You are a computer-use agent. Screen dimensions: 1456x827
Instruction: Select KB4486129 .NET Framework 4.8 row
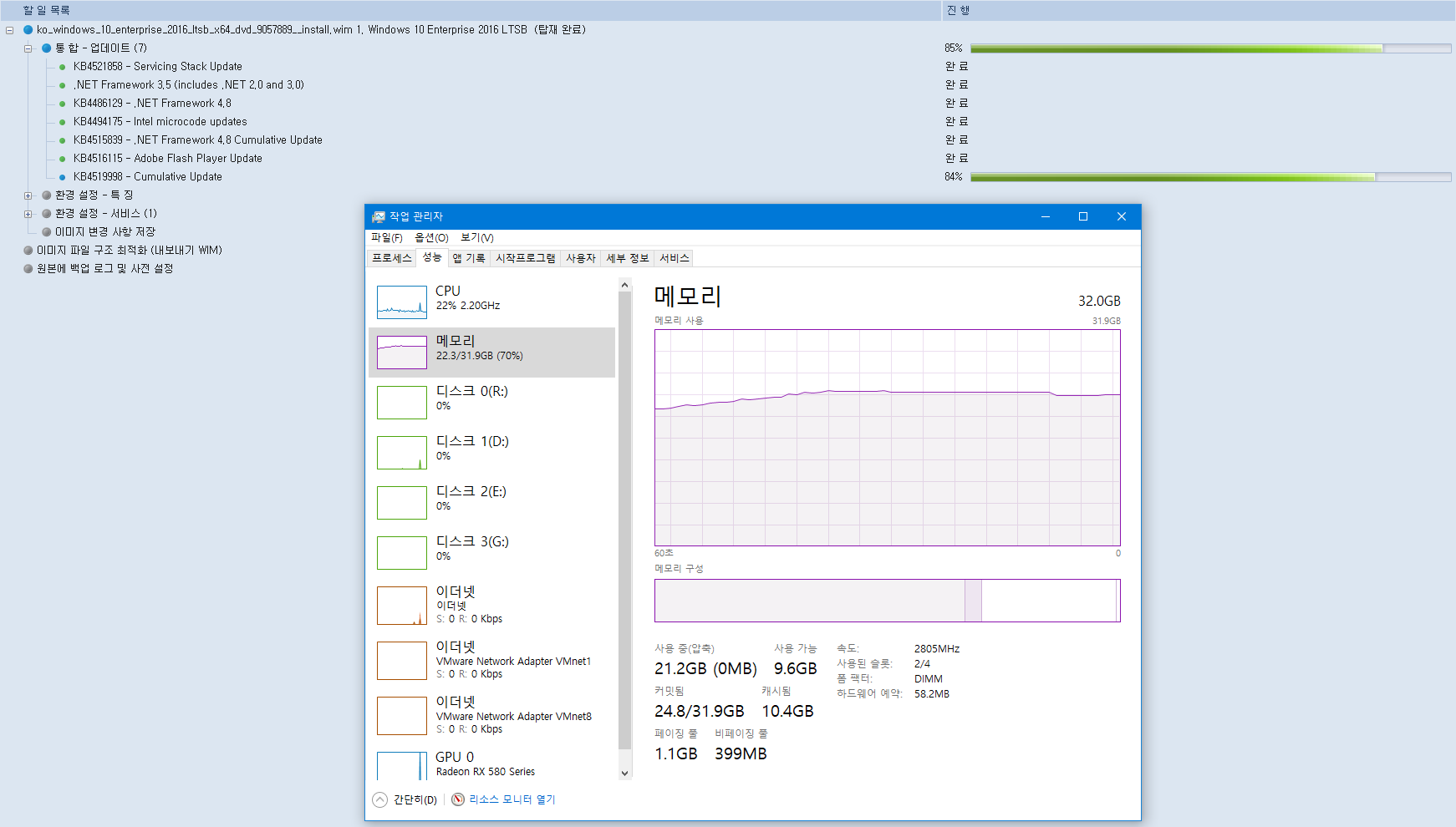tap(152, 104)
